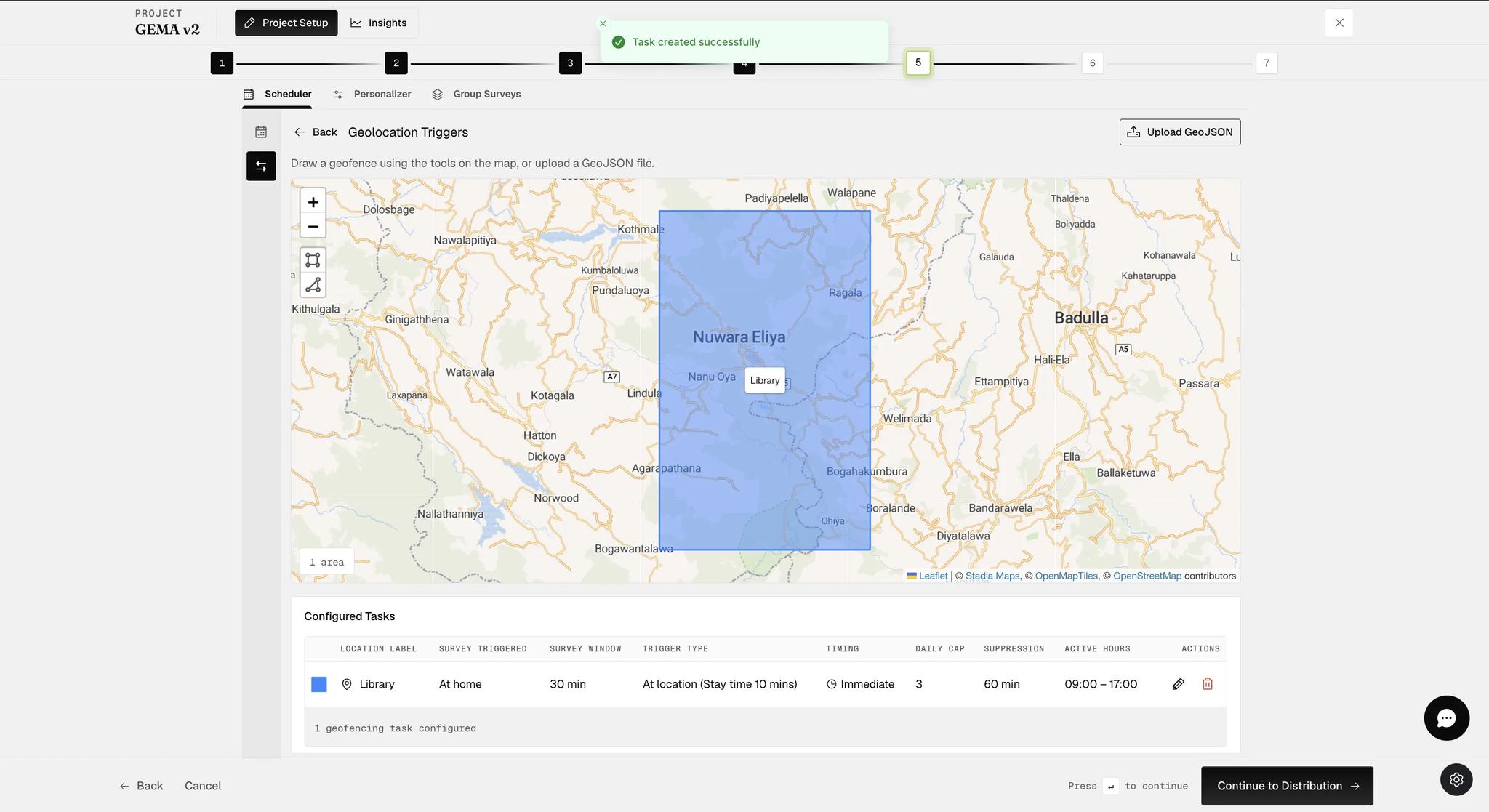
Task: Go back from Geolocation Triggers
Action: [x=316, y=132]
